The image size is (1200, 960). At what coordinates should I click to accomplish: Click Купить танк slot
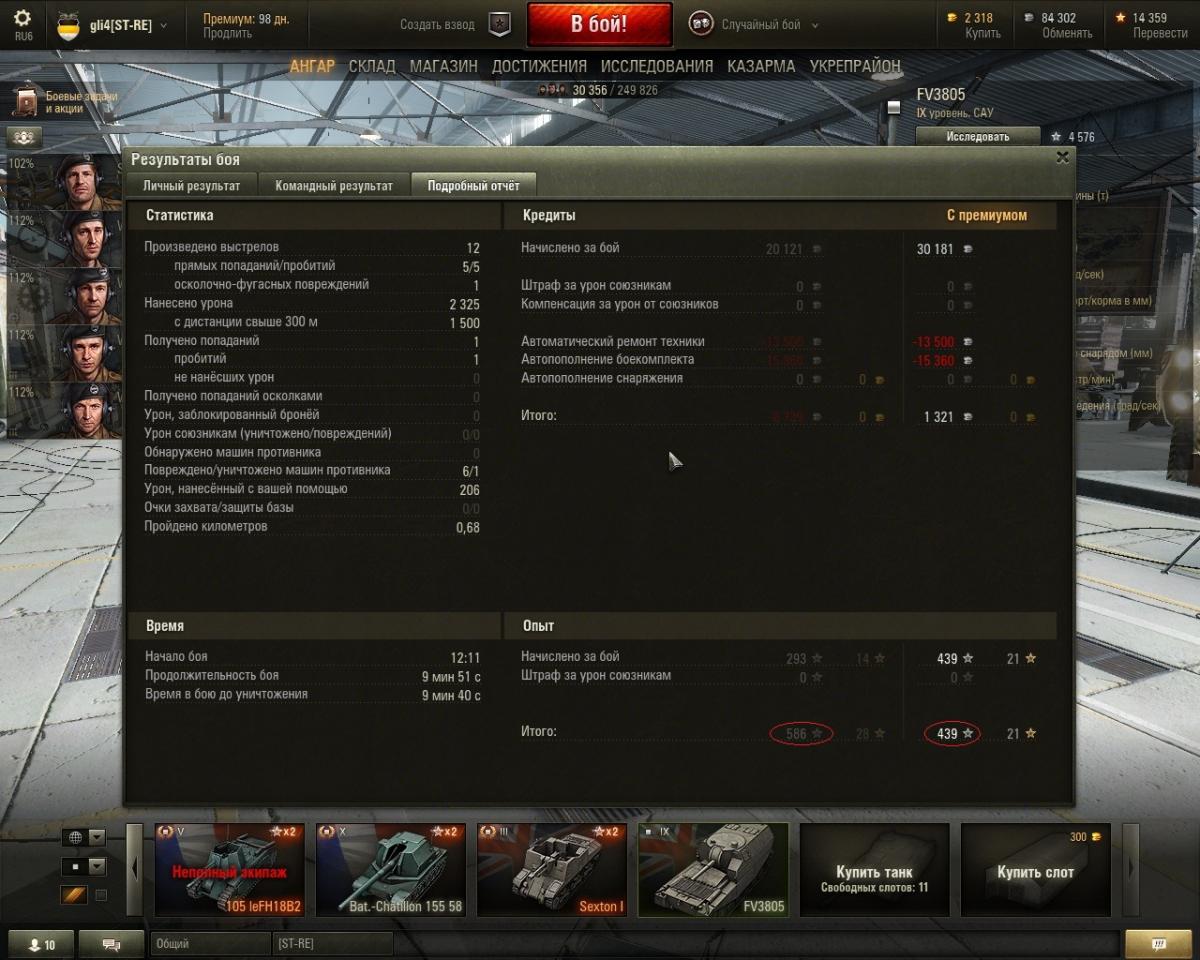(875, 869)
